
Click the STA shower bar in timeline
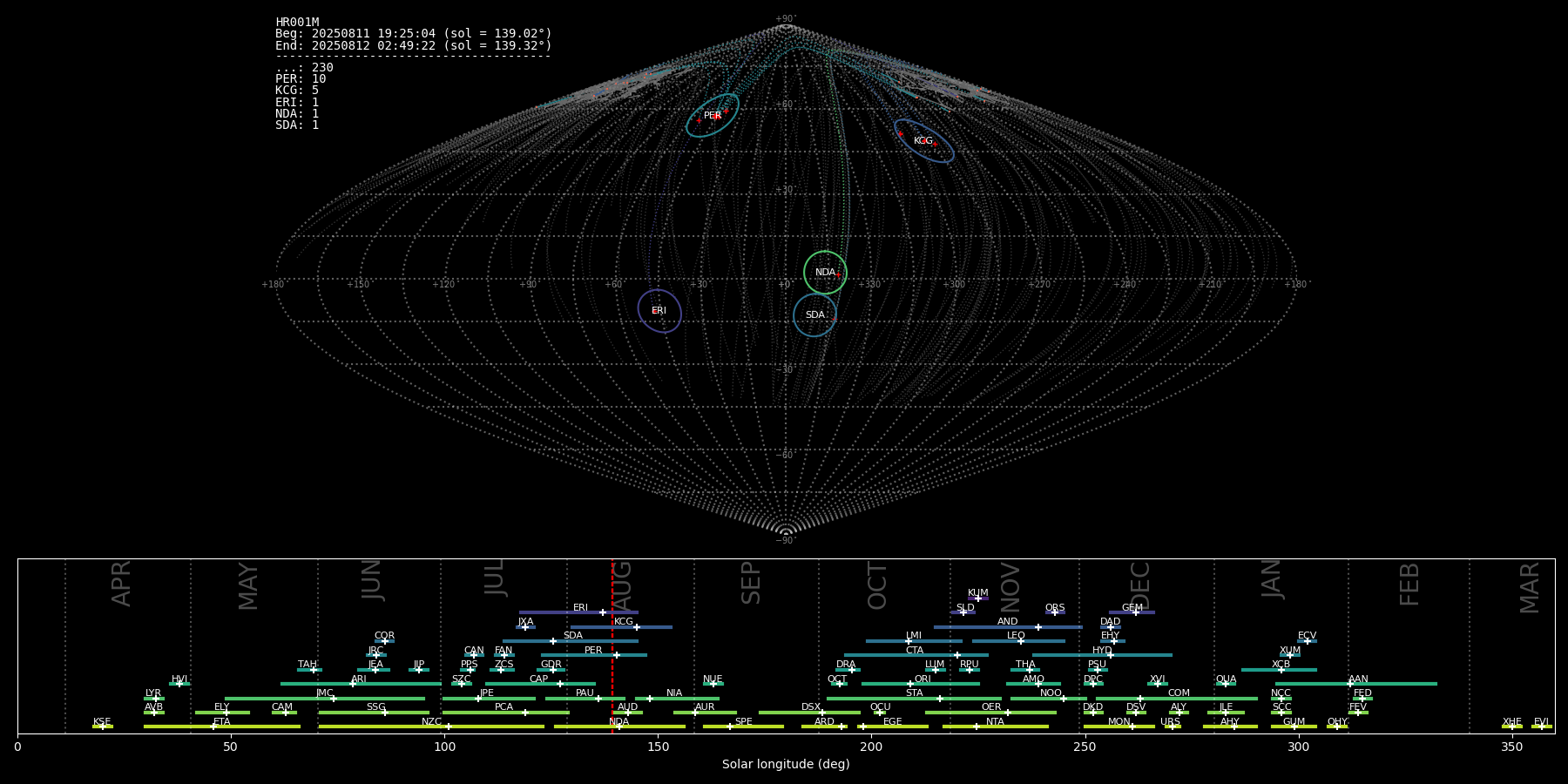(914, 699)
